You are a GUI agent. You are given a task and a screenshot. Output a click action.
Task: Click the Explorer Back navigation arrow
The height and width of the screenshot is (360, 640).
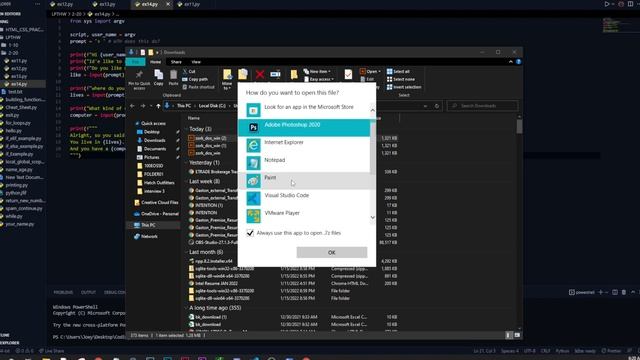point(132,106)
